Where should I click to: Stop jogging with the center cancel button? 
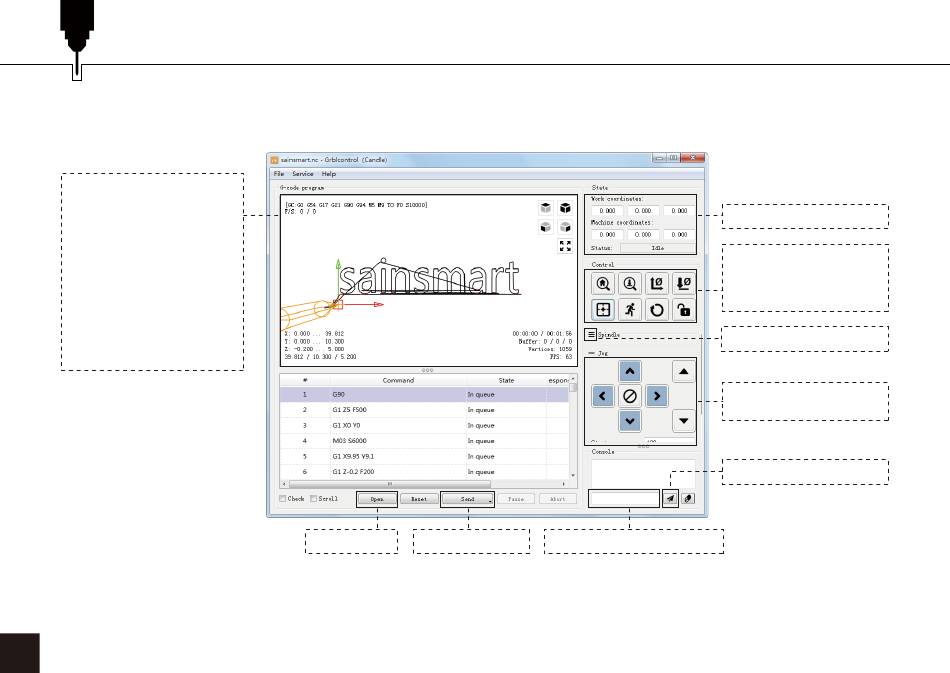point(630,397)
